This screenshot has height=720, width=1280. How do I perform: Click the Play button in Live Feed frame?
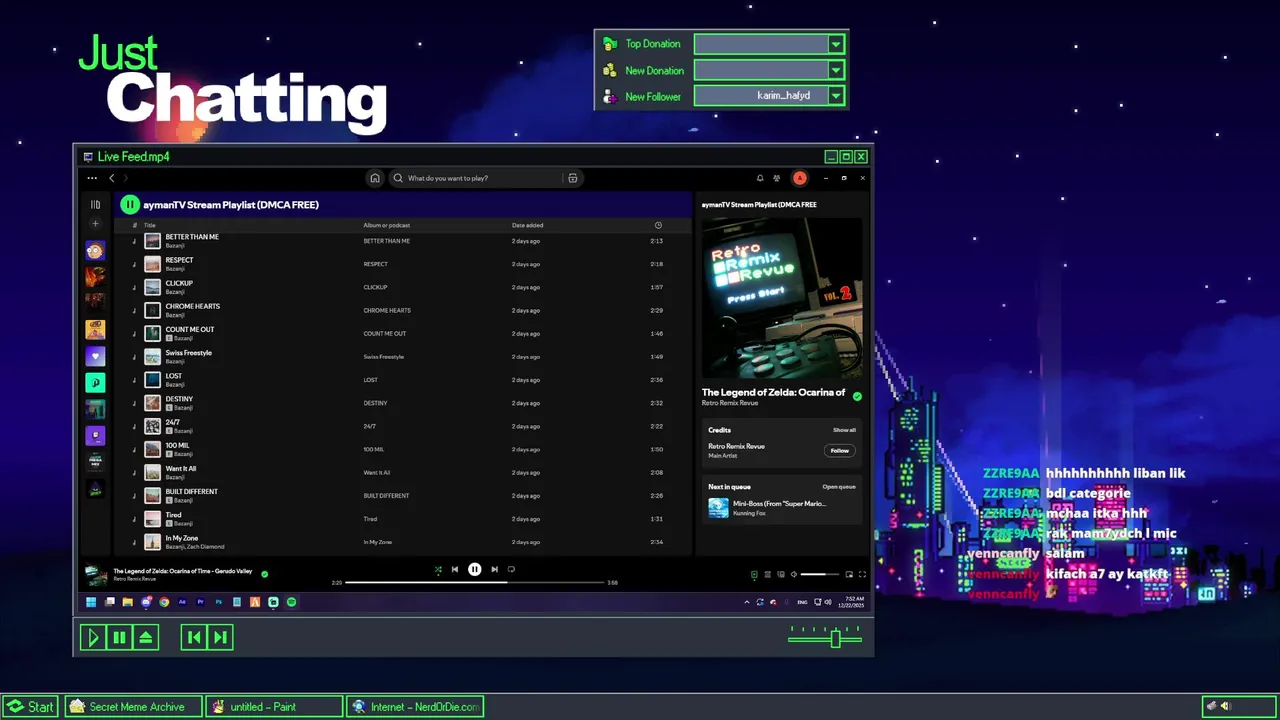(93, 637)
